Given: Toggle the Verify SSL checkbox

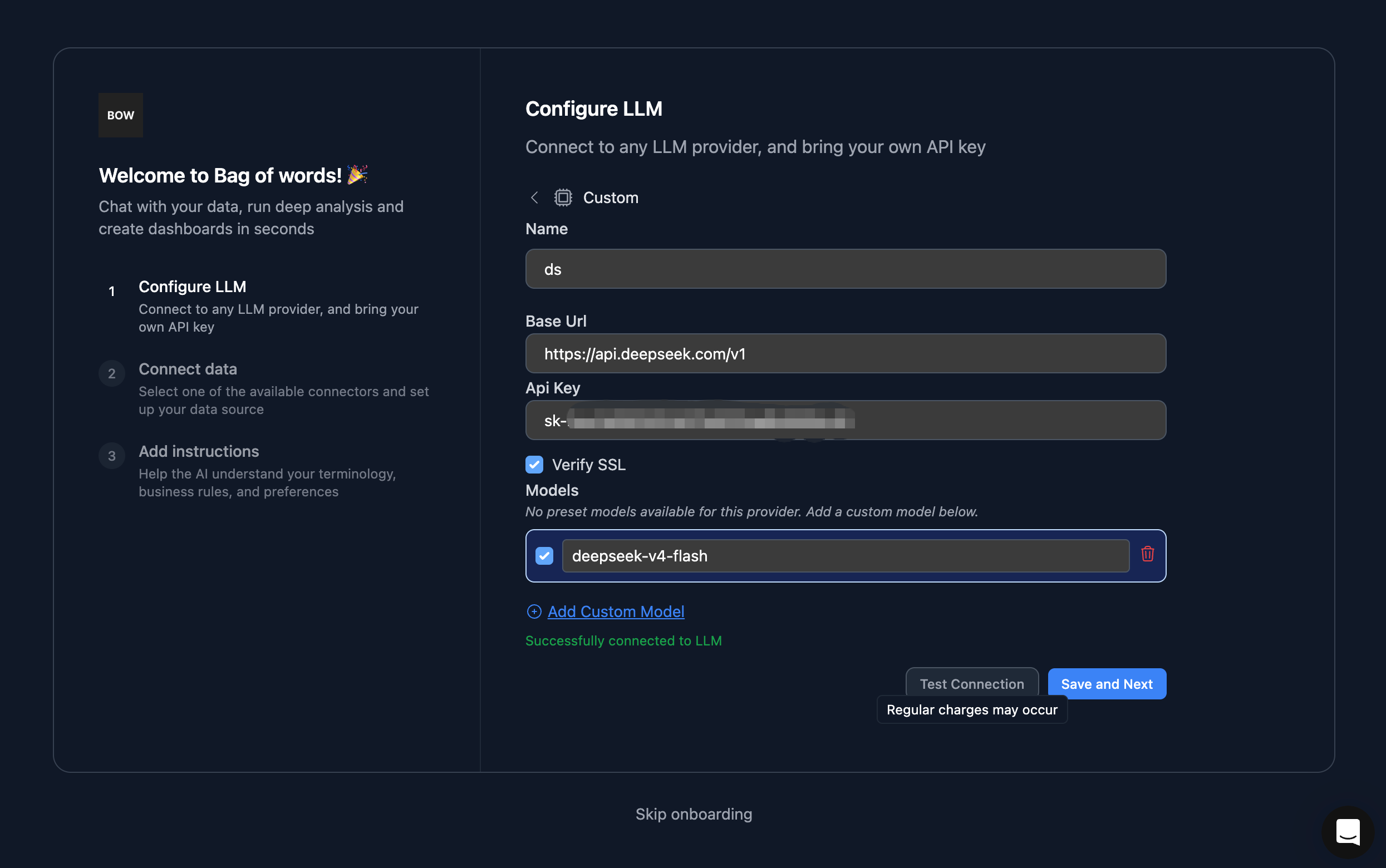Looking at the screenshot, I should pyautogui.click(x=534, y=465).
